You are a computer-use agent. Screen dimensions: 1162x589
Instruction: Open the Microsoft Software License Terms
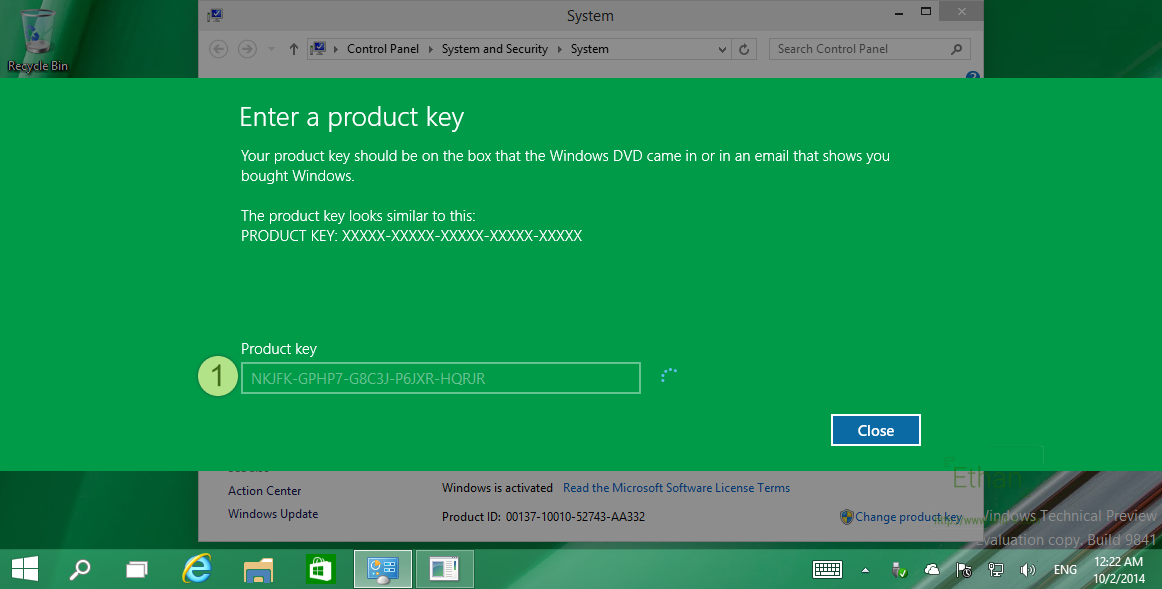(676, 487)
